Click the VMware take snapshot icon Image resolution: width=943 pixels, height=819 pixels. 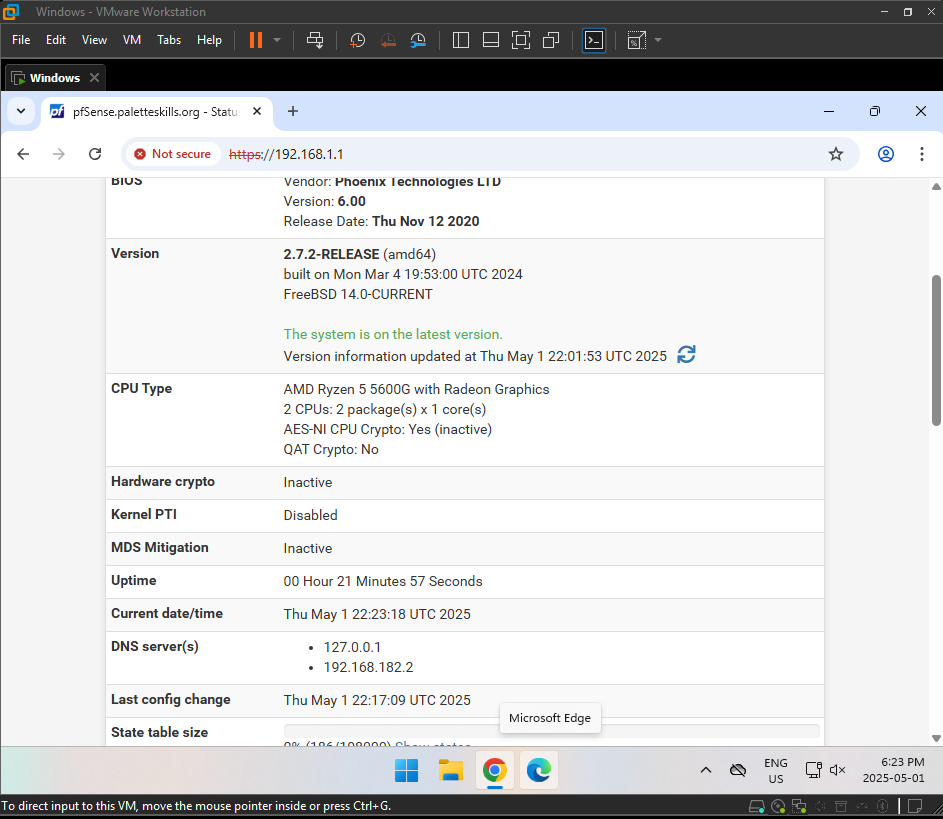point(357,40)
